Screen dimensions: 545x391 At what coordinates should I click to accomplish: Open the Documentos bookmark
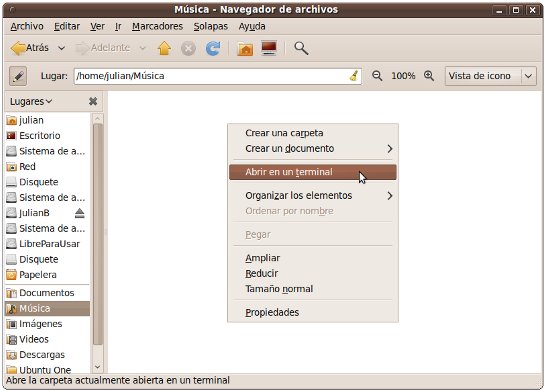tap(48, 293)
